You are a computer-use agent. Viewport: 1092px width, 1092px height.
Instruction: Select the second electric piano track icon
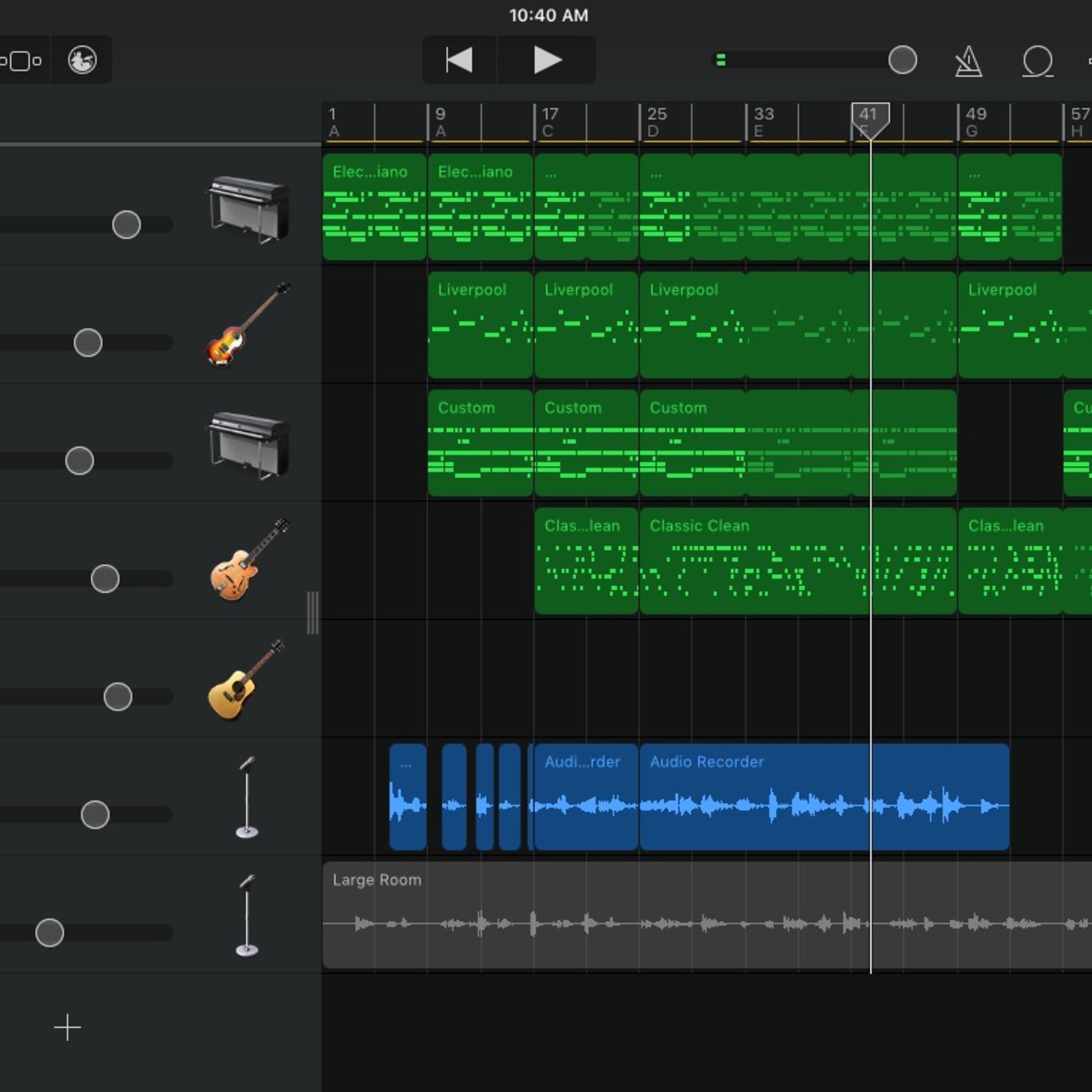click(249, 446)
